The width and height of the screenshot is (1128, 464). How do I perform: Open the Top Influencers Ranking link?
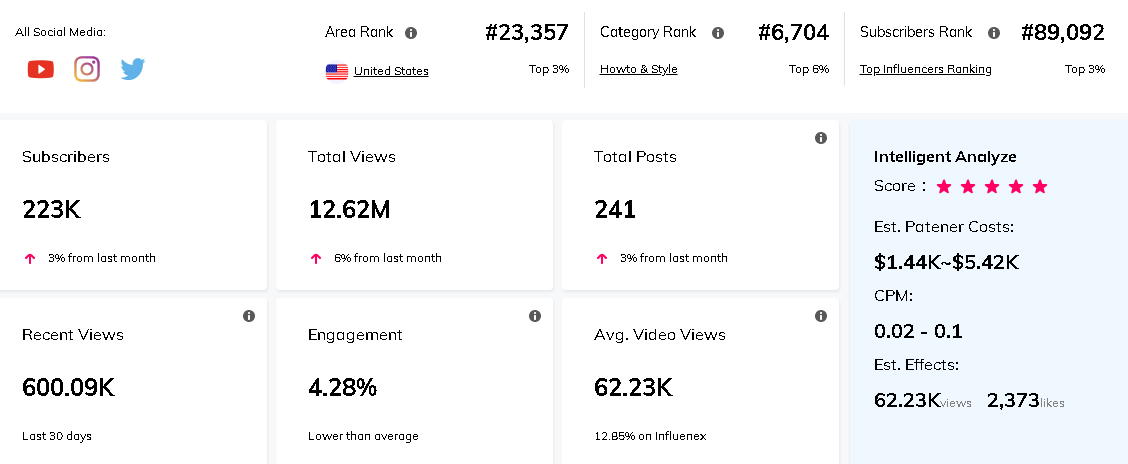click(925, 69)
